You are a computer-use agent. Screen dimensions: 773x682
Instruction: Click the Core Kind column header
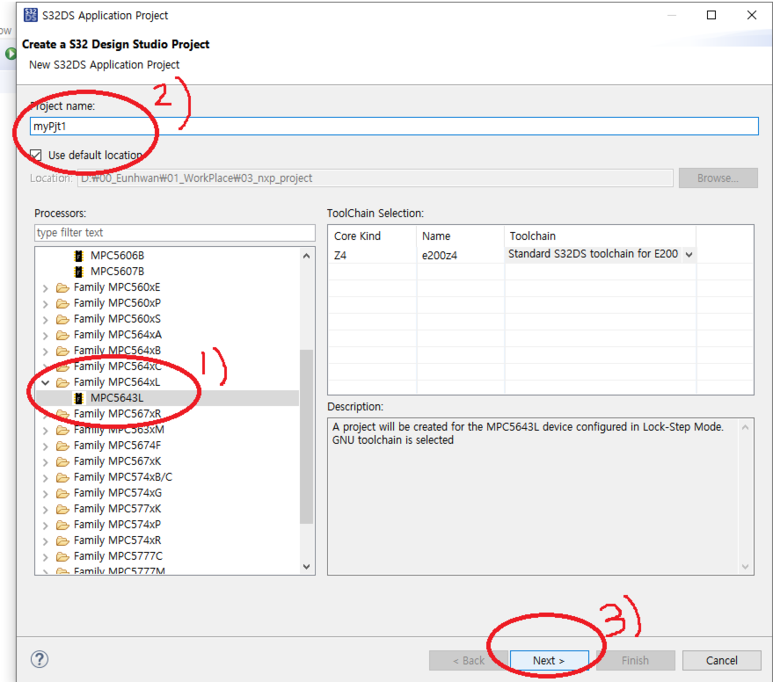tap(372, 236)
